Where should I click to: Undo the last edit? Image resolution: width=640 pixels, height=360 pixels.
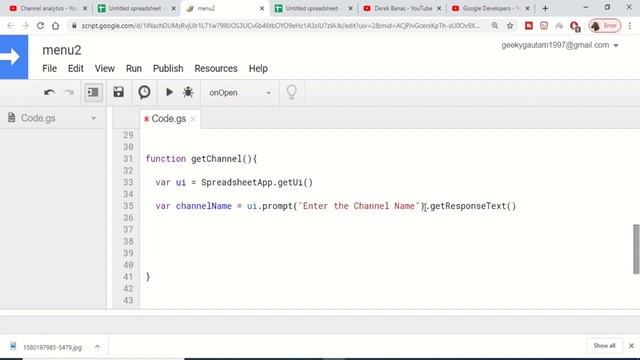[49, 93]
